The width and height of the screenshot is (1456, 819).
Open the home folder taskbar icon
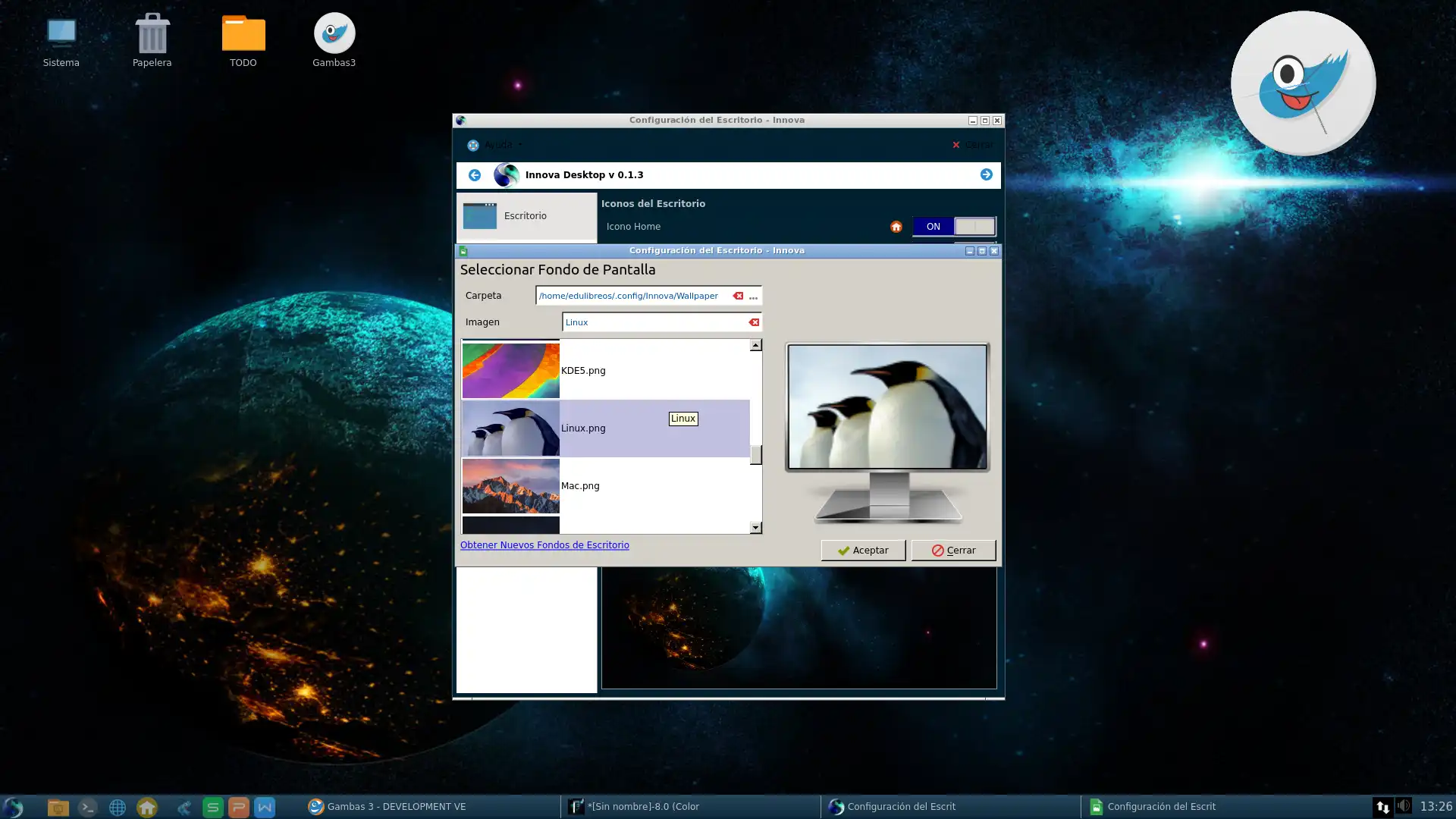point(147,808)
